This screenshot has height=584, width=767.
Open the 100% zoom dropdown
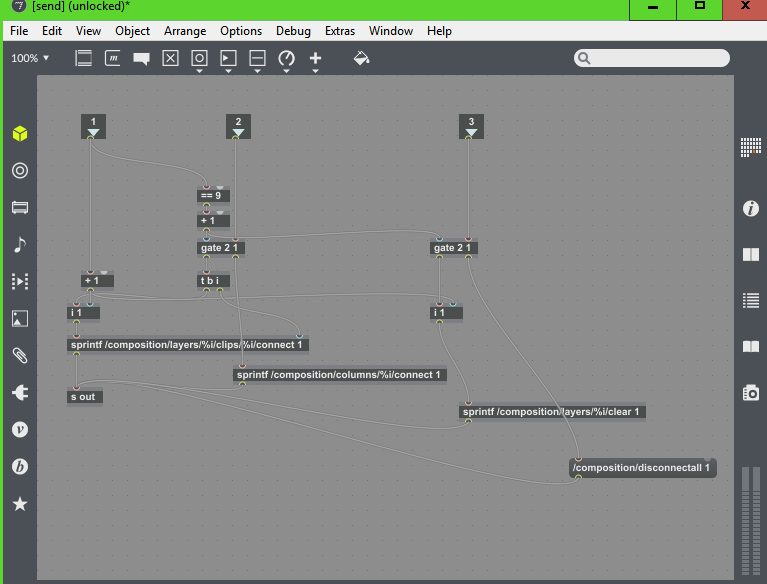(x=30, y=58)
